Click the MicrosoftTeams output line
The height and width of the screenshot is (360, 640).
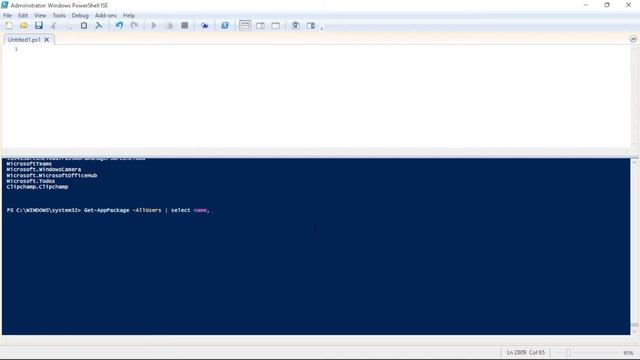pyautogui.click(x=29, y=164)
